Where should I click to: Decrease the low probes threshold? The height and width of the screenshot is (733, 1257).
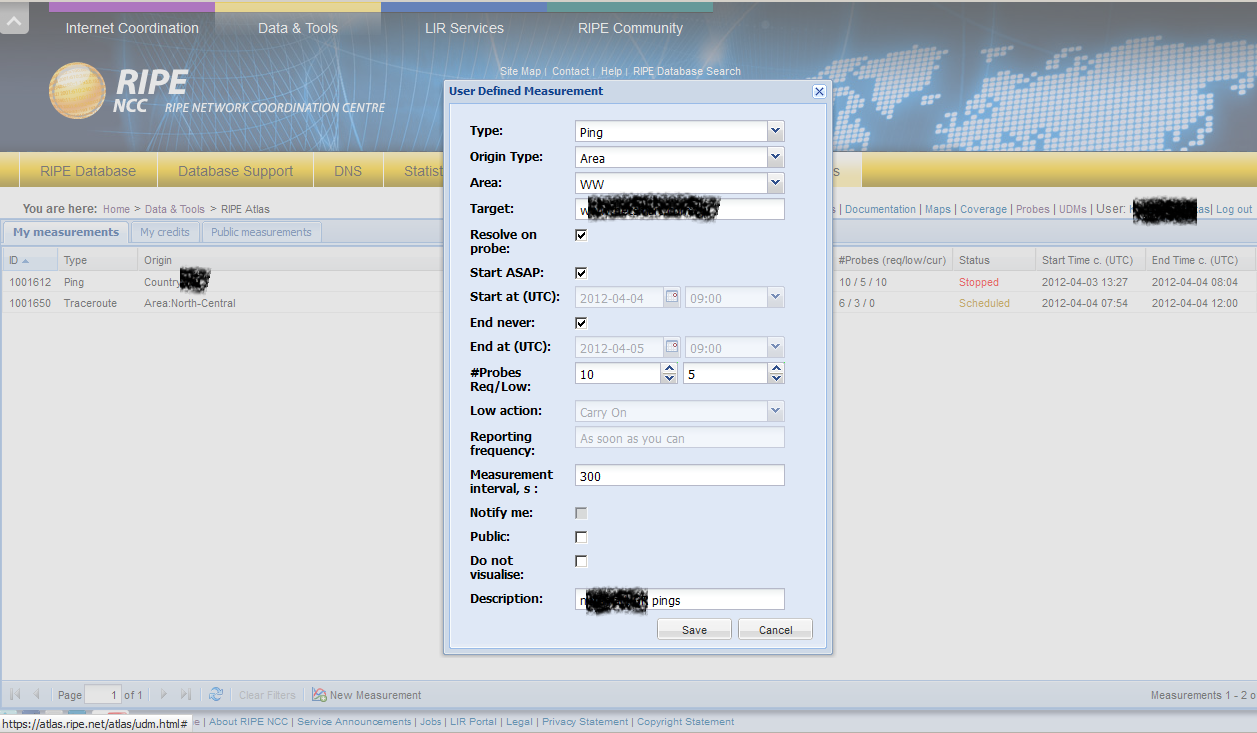tap(776, 378)
